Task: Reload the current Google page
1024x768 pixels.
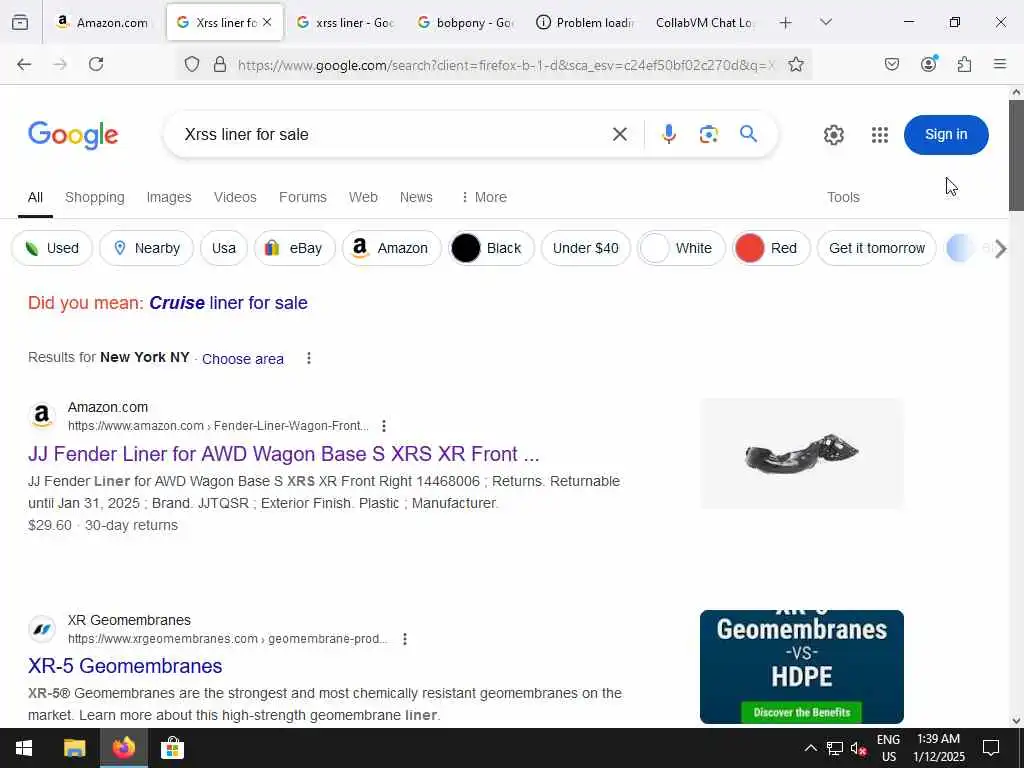Action: tap(96, 64)
